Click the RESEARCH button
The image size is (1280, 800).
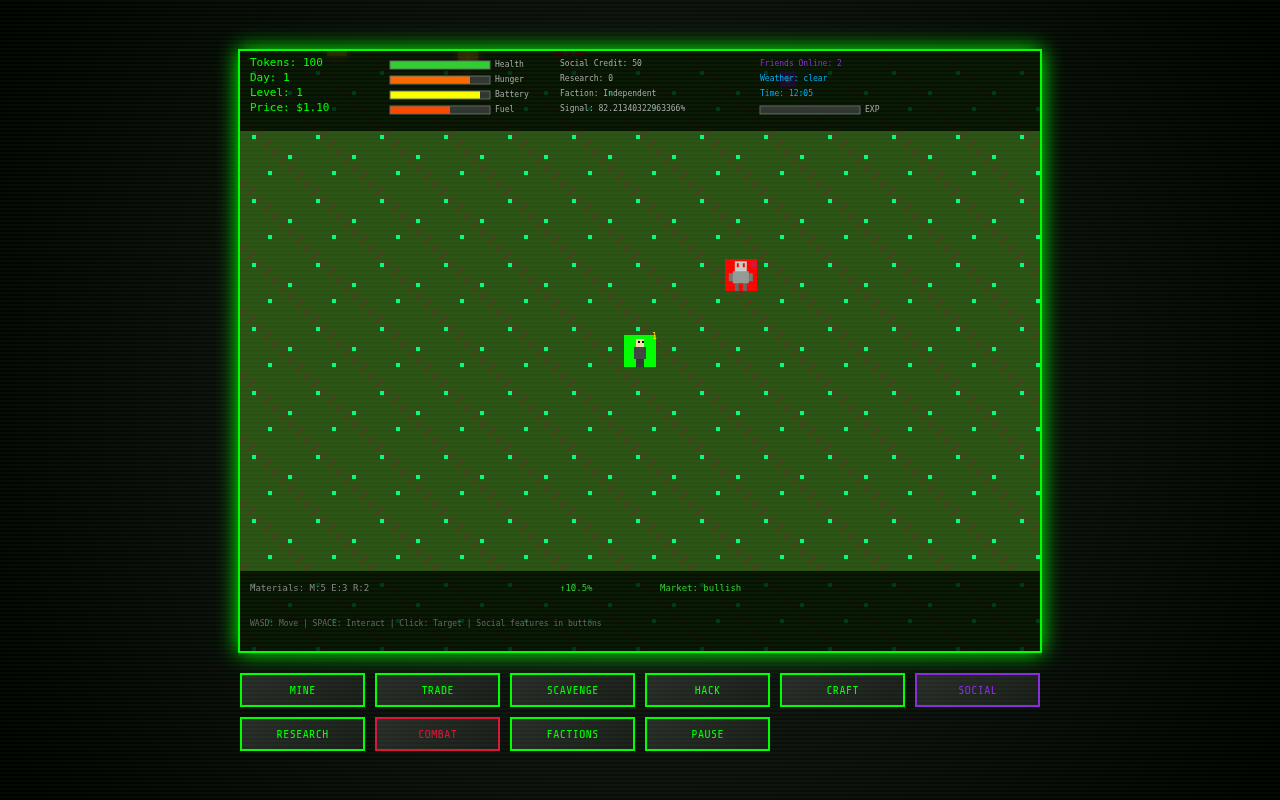(302, 734)
